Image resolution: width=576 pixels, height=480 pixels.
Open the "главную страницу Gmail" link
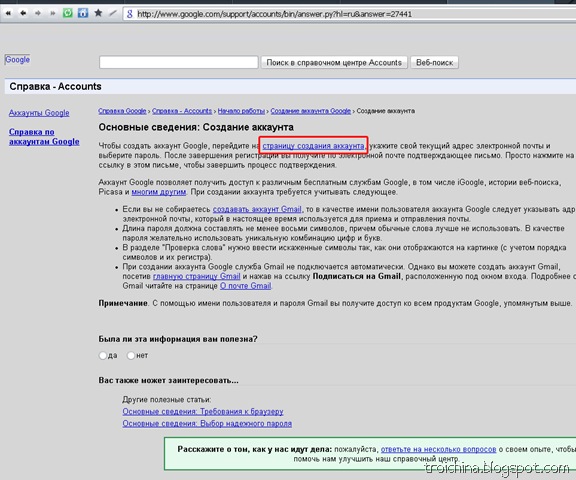click(197, 276)
